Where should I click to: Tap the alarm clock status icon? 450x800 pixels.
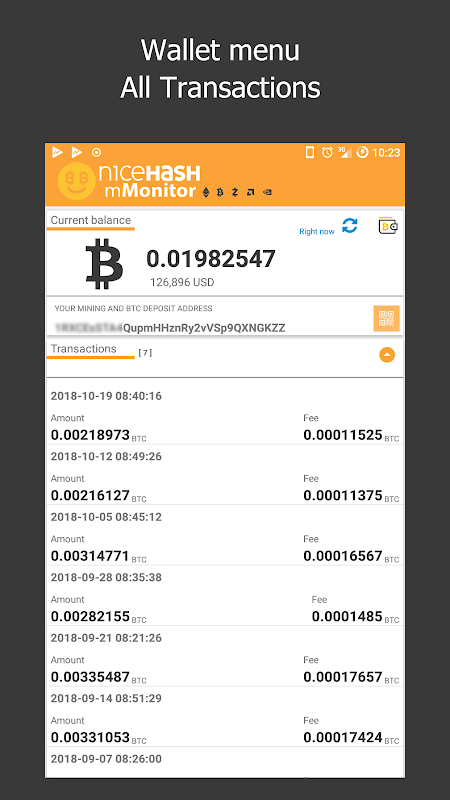328,152
